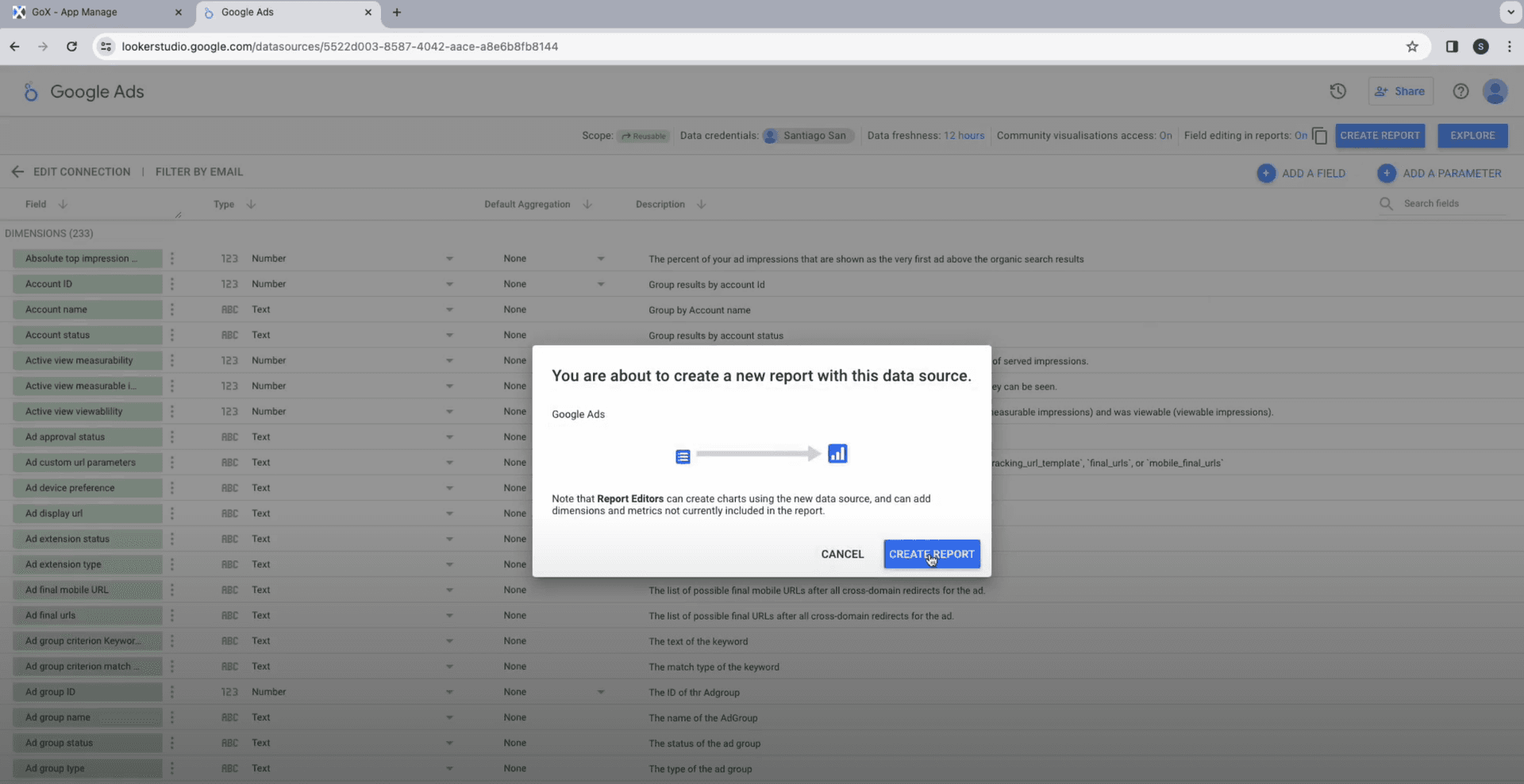Open type dropdown for Account name
The image size is (1524, 784).
point(449,309)
